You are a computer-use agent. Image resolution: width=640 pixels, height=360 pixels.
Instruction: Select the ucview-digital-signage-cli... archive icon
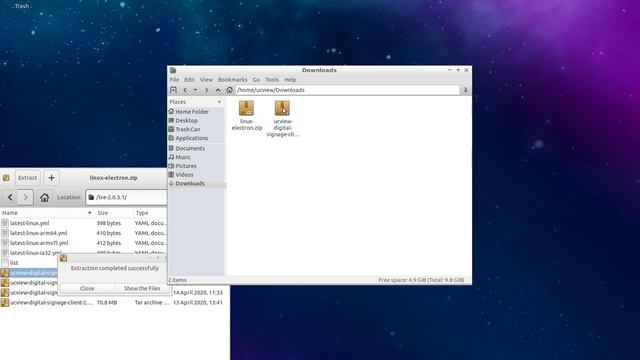point(282,108)
